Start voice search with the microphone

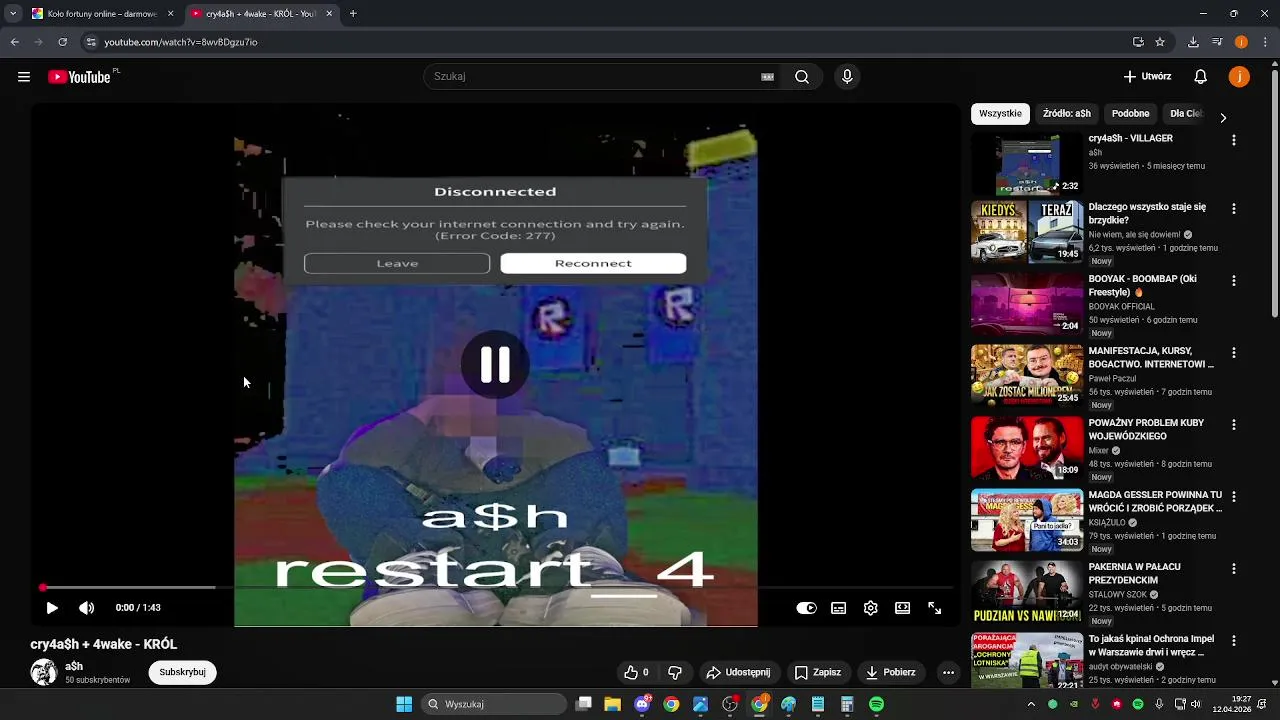click(x=847, y=77)
